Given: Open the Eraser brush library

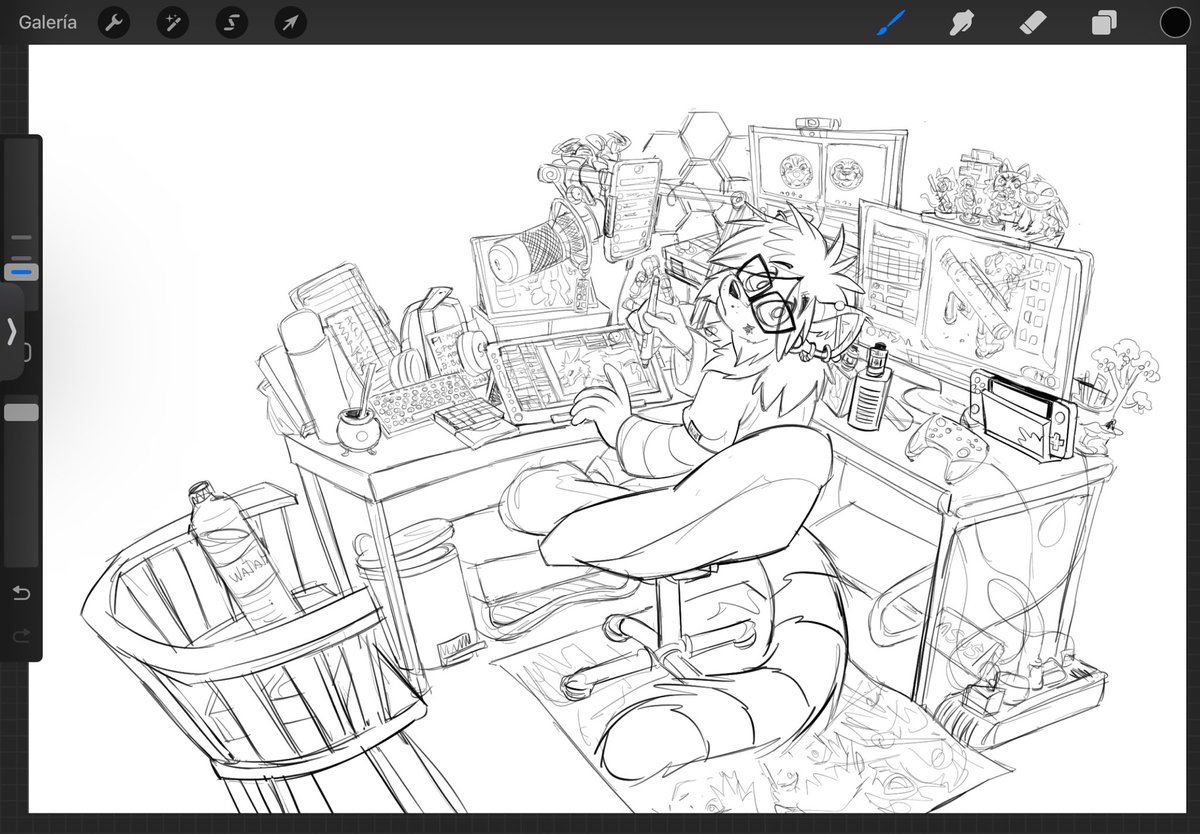Looking at the screenshot, I should tap(1032, 22).
